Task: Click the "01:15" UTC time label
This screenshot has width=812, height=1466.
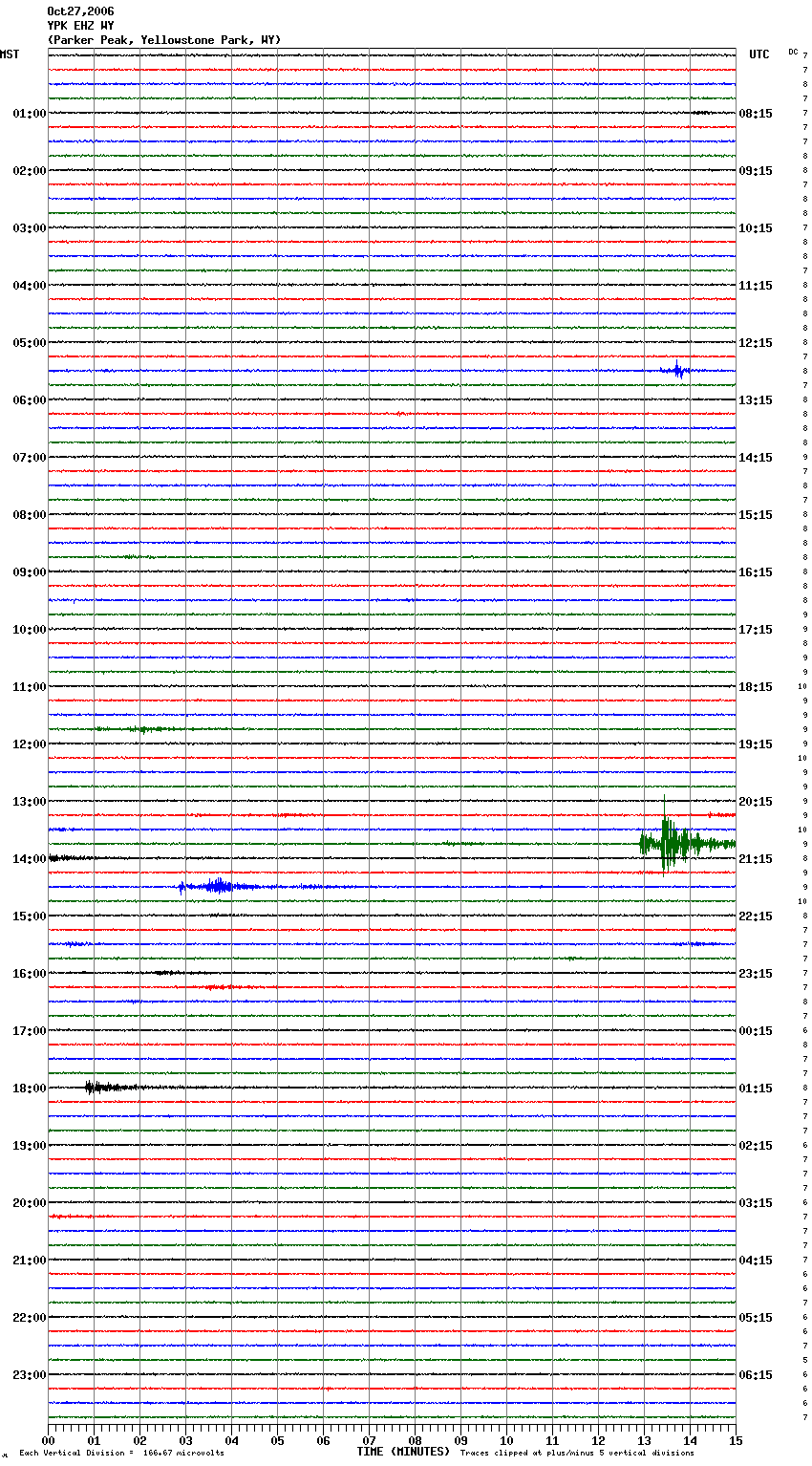Action: pyautogui.click(x=756, y=1089)
